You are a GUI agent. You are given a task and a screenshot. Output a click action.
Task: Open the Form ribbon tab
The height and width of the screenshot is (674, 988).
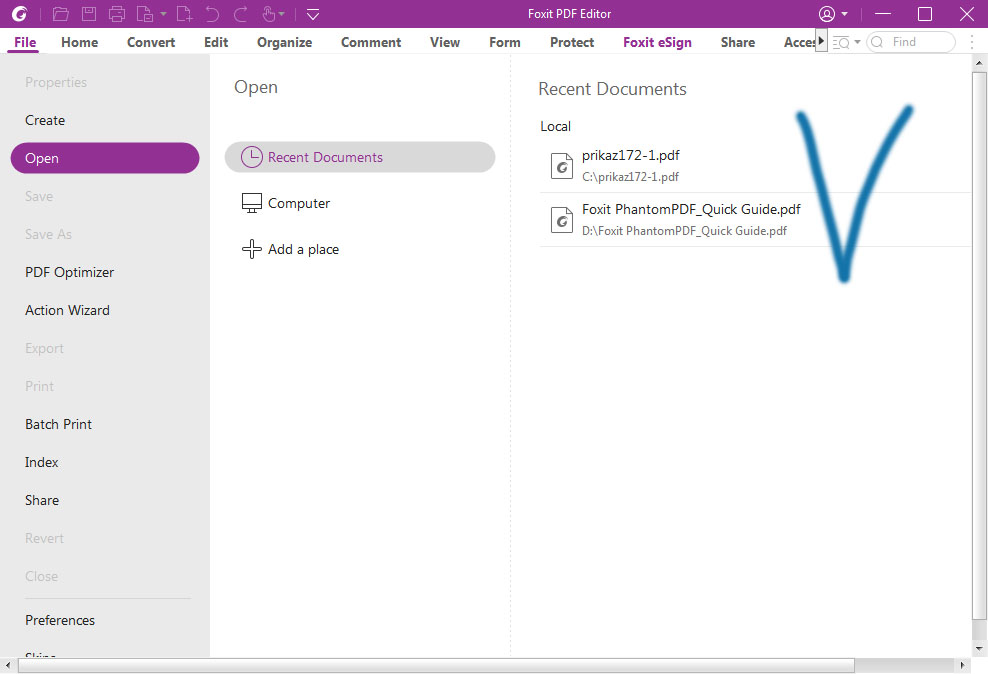point(505,42)
